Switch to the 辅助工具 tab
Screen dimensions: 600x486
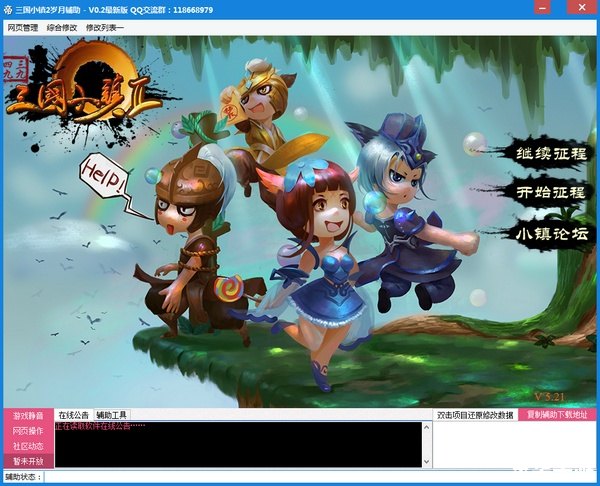tap(113, 414)
